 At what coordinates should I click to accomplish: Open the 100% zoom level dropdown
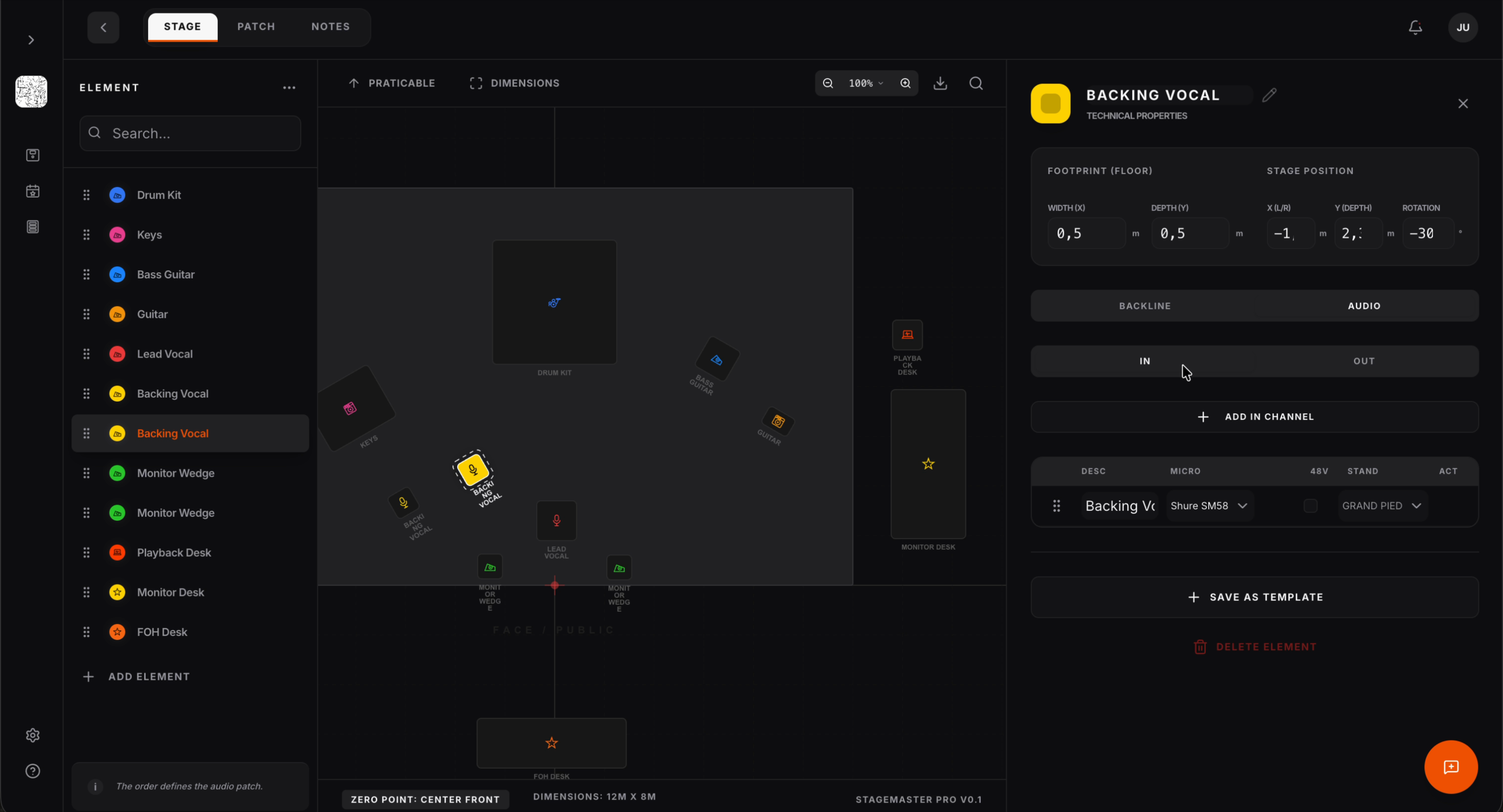[x=866, y=83]
